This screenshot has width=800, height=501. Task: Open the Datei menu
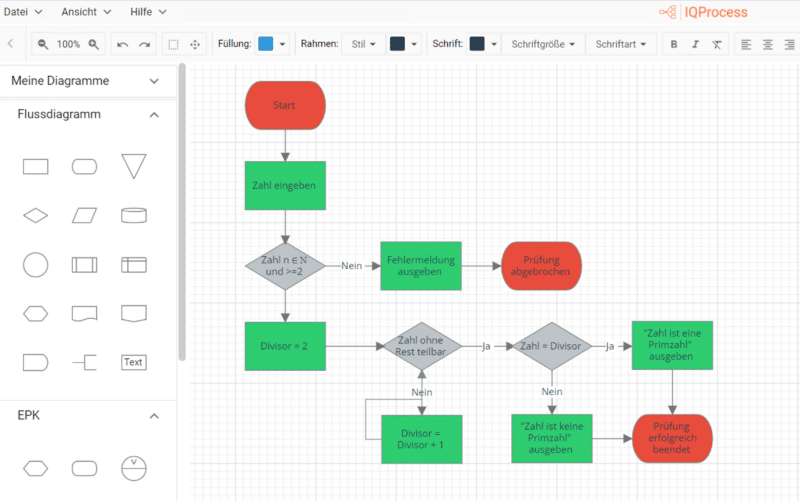coord(24,12)
